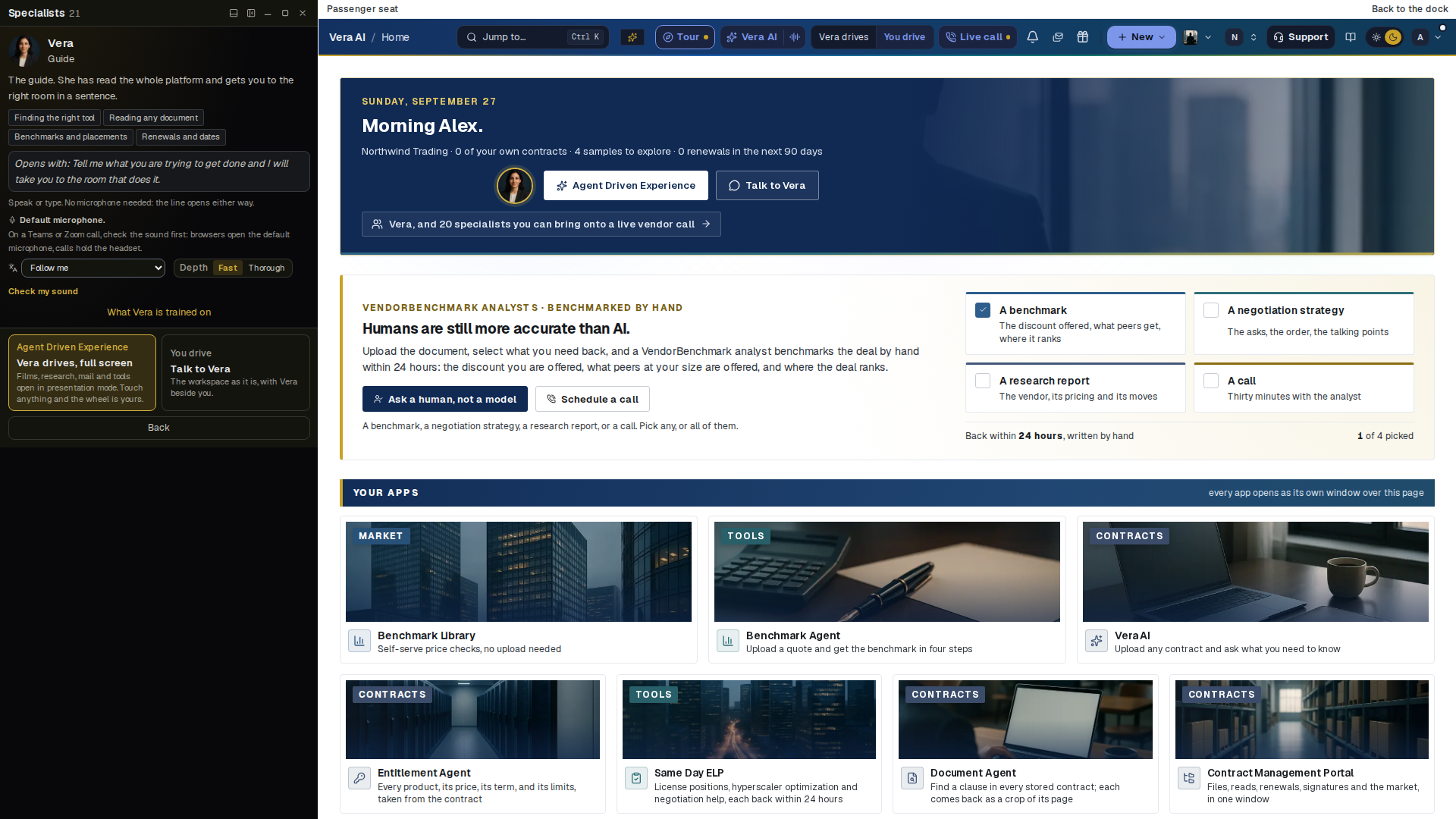Uncheck the A benchmark checkbox
Image resolution: width=1456 pixels, height=819 pixels.
pos(983,310)
